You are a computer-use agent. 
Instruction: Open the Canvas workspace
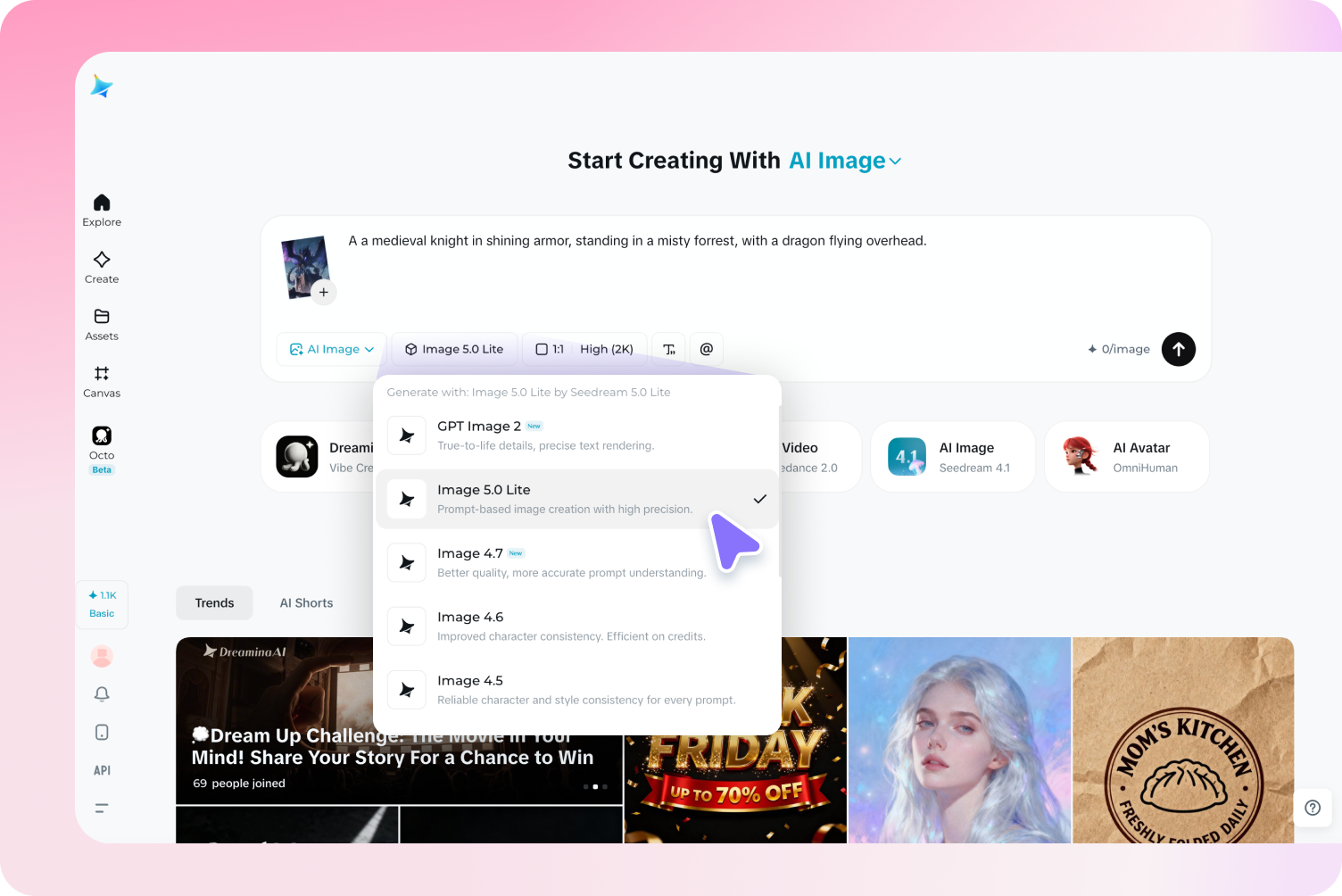click(x=102, y=382)
